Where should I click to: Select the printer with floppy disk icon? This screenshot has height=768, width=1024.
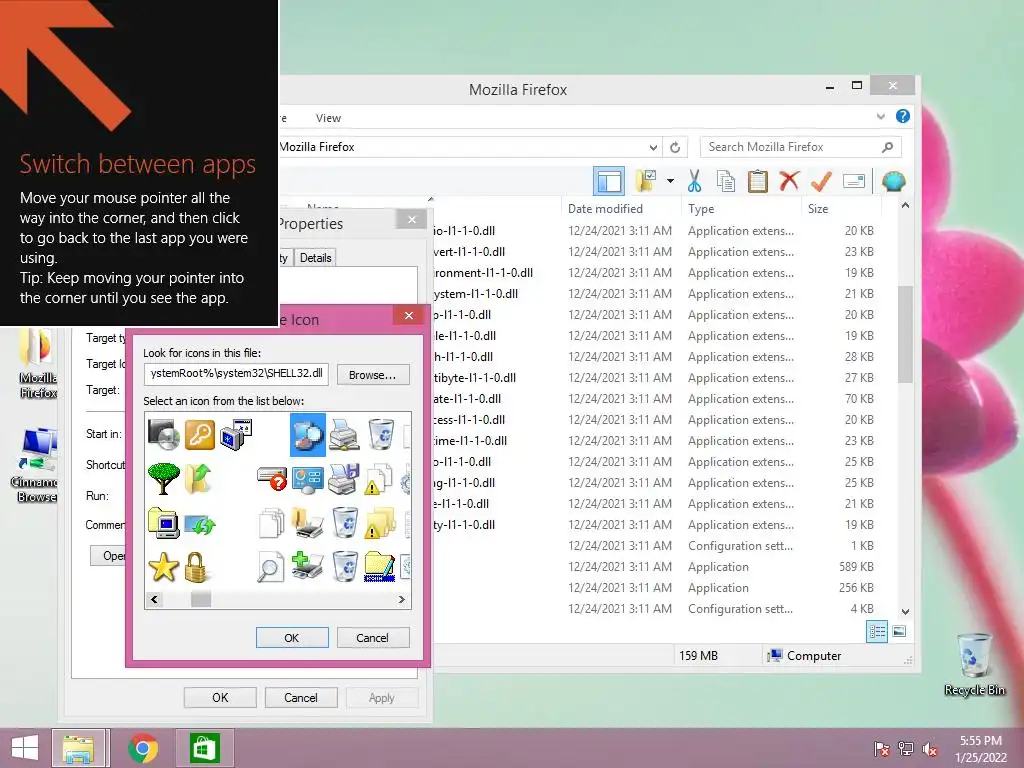pos(344,479)
